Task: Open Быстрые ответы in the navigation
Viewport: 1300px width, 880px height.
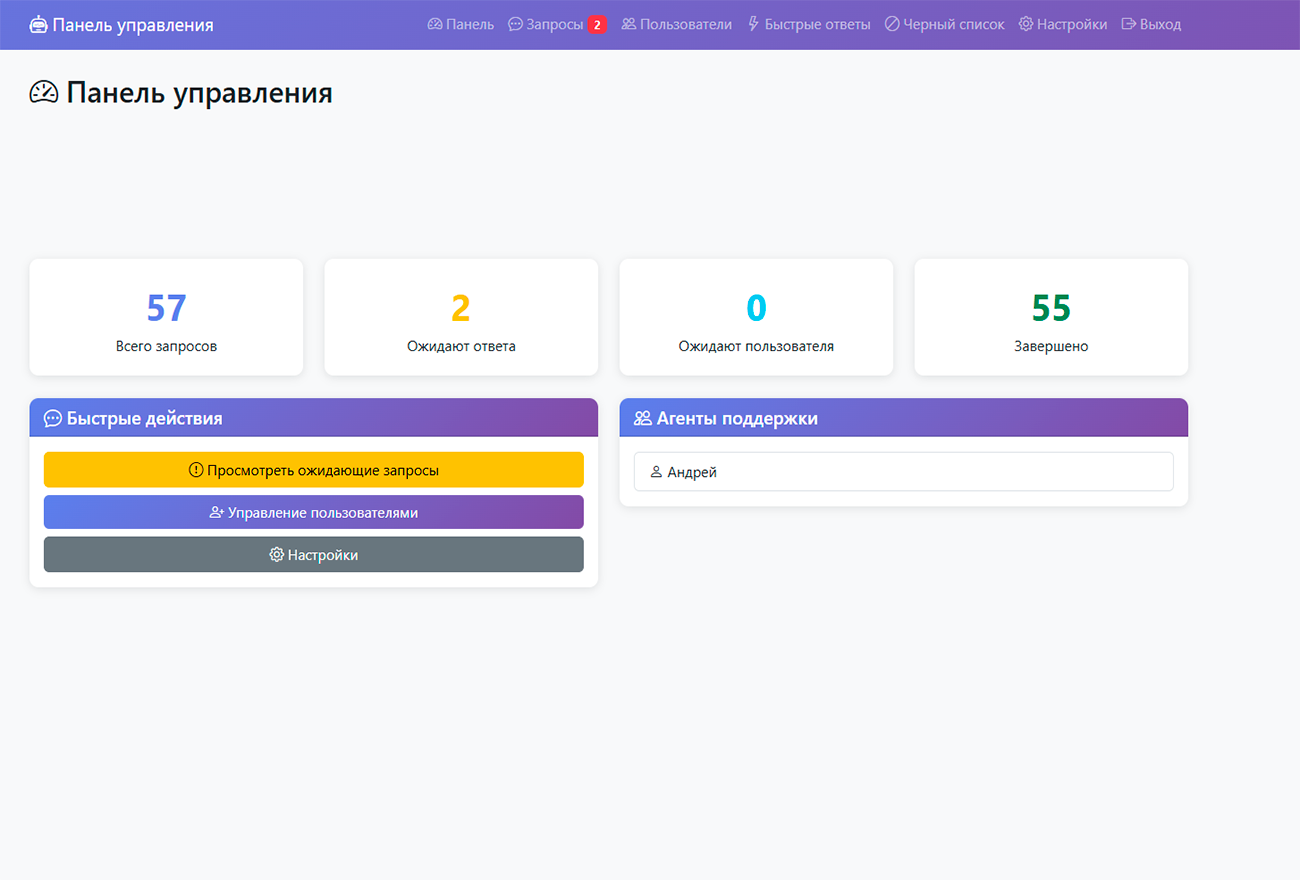Action: click(x=817, y=24)
